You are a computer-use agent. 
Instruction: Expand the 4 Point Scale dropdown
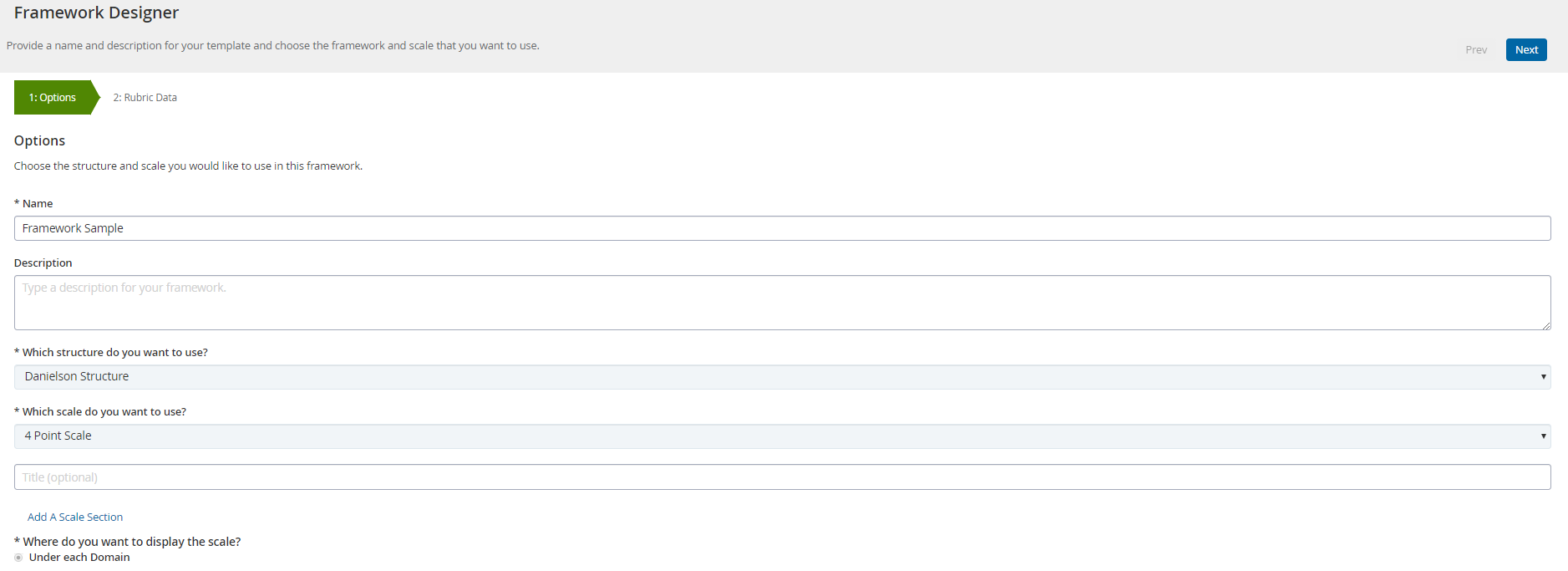point(782,436)
